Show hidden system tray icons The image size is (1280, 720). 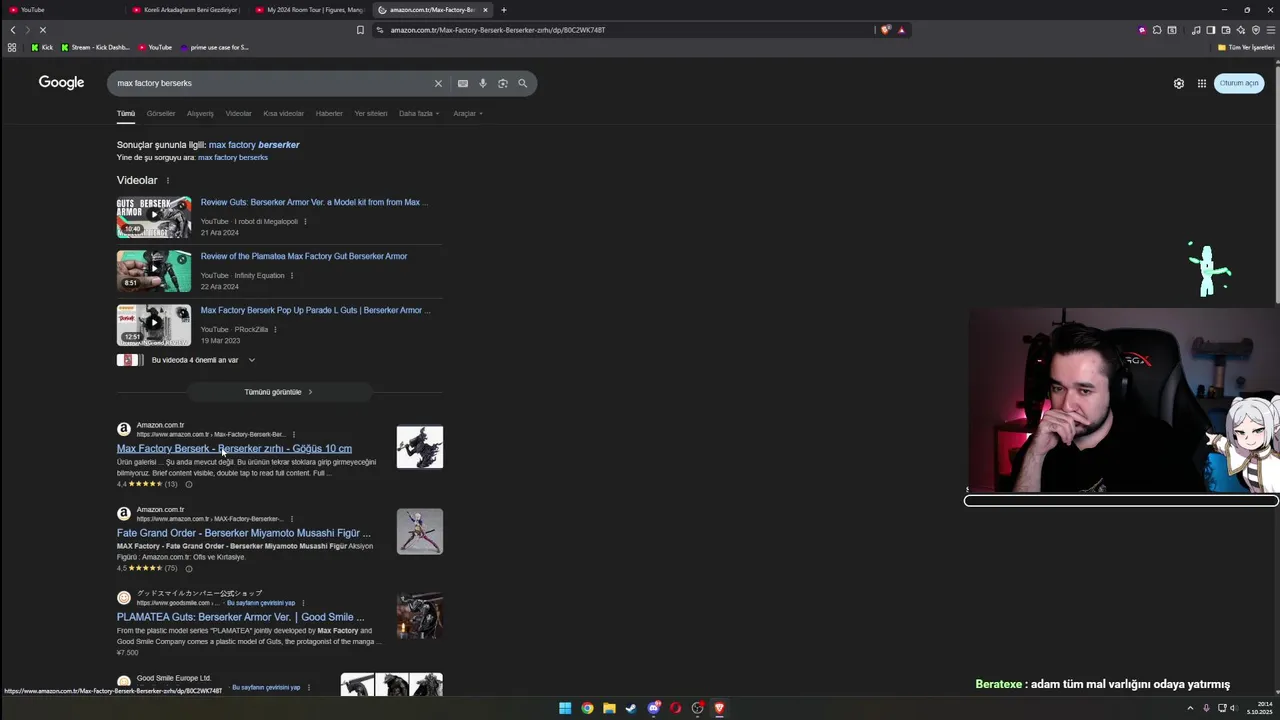tap(1190, 708)
